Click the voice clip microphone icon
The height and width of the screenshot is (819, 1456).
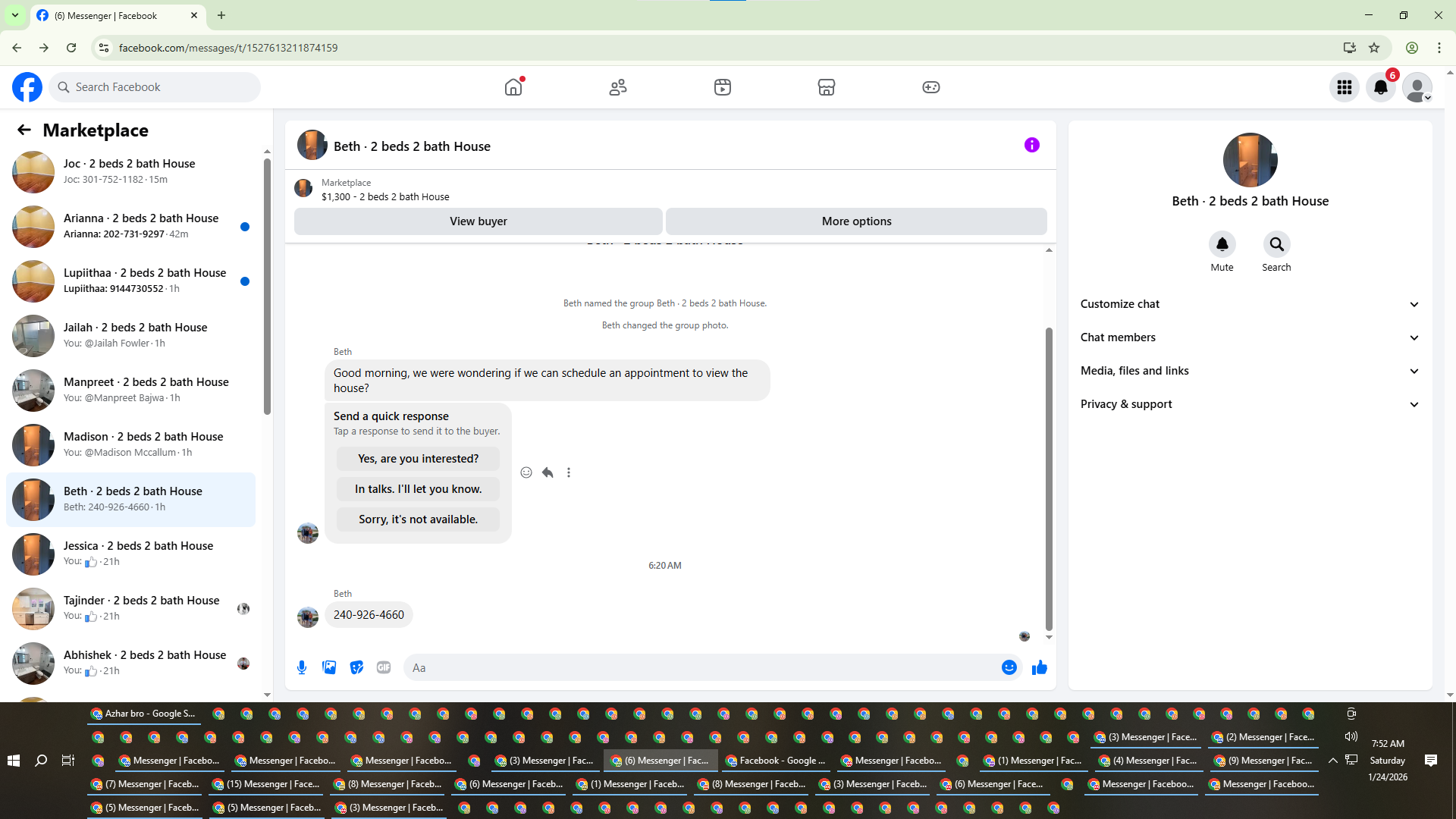coord(302,667)
